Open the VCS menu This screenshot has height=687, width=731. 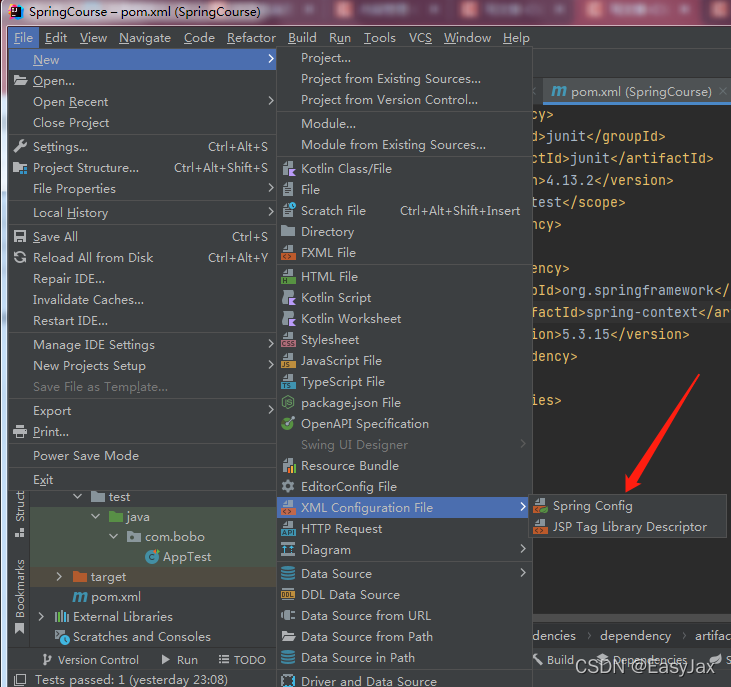pos(420,38)
